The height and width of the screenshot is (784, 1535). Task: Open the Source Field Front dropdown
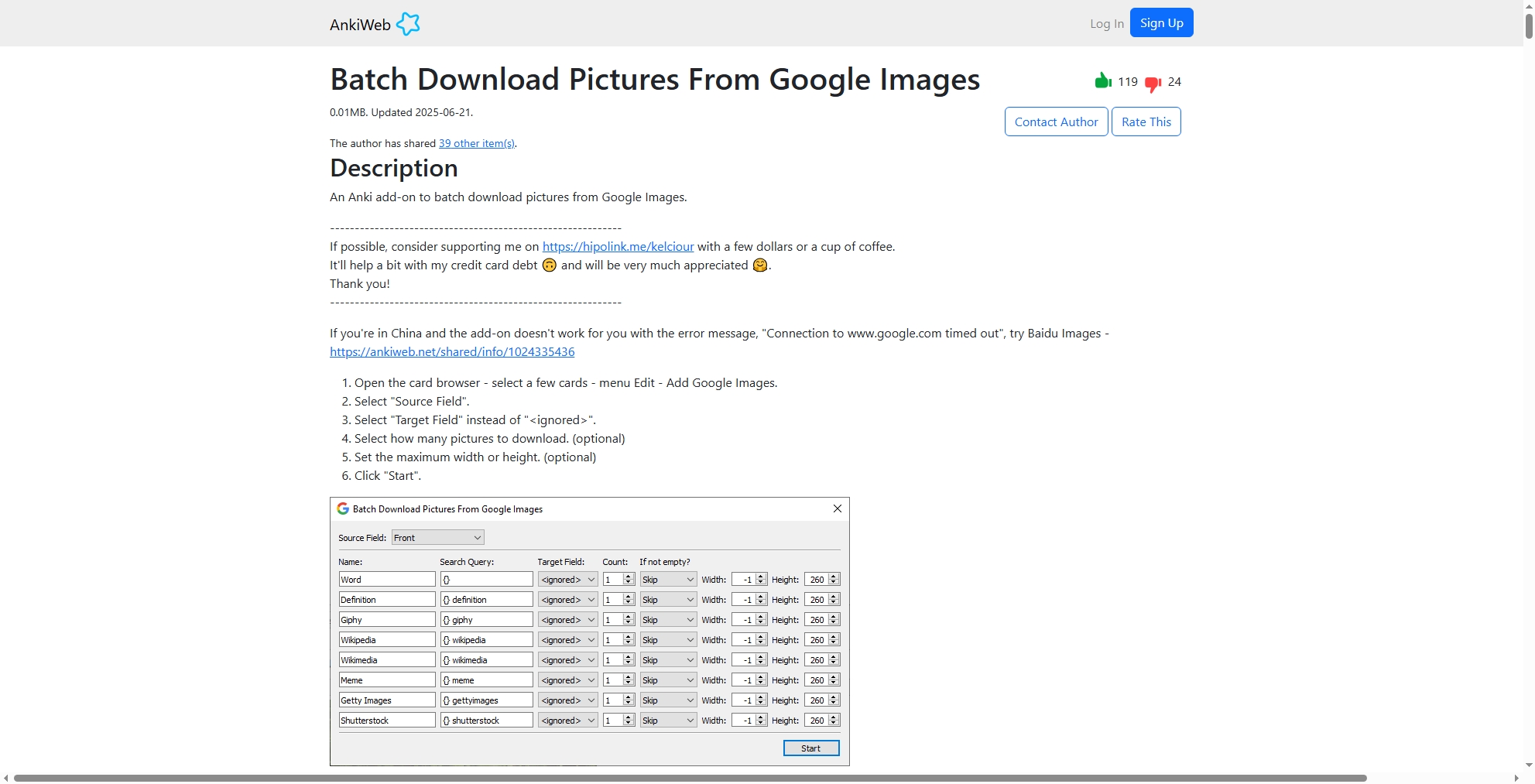(x=437, y=537)
